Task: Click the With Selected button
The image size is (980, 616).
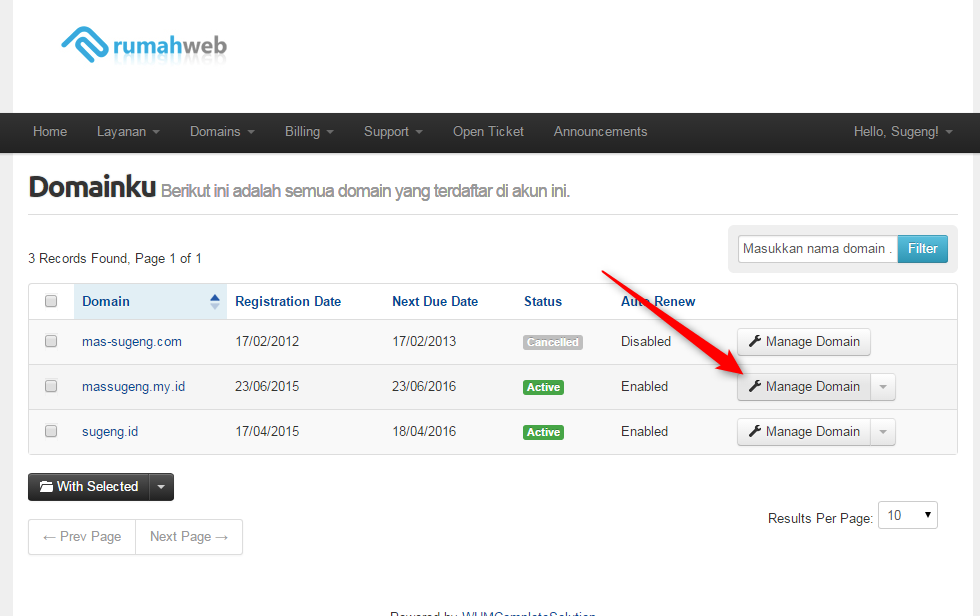Action: click(x=89, y=487)
